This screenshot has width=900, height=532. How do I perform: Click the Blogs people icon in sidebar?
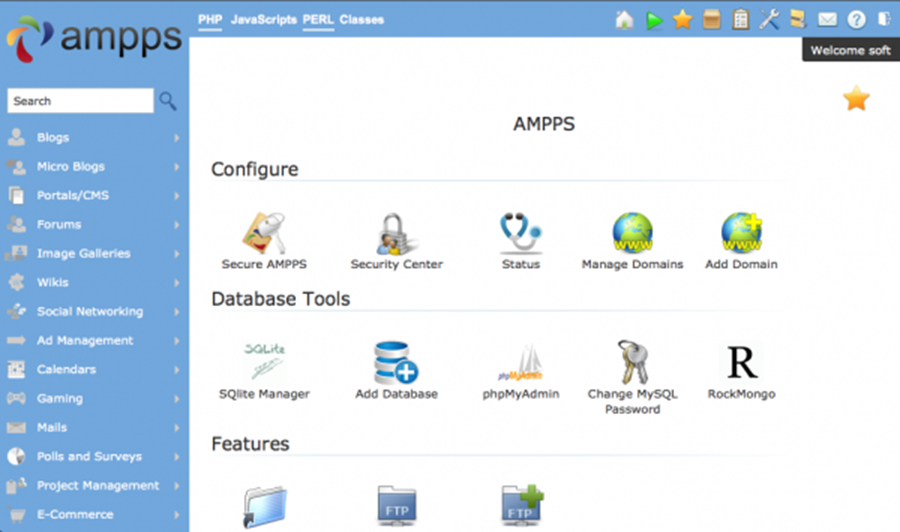click(x=17, y=137)
